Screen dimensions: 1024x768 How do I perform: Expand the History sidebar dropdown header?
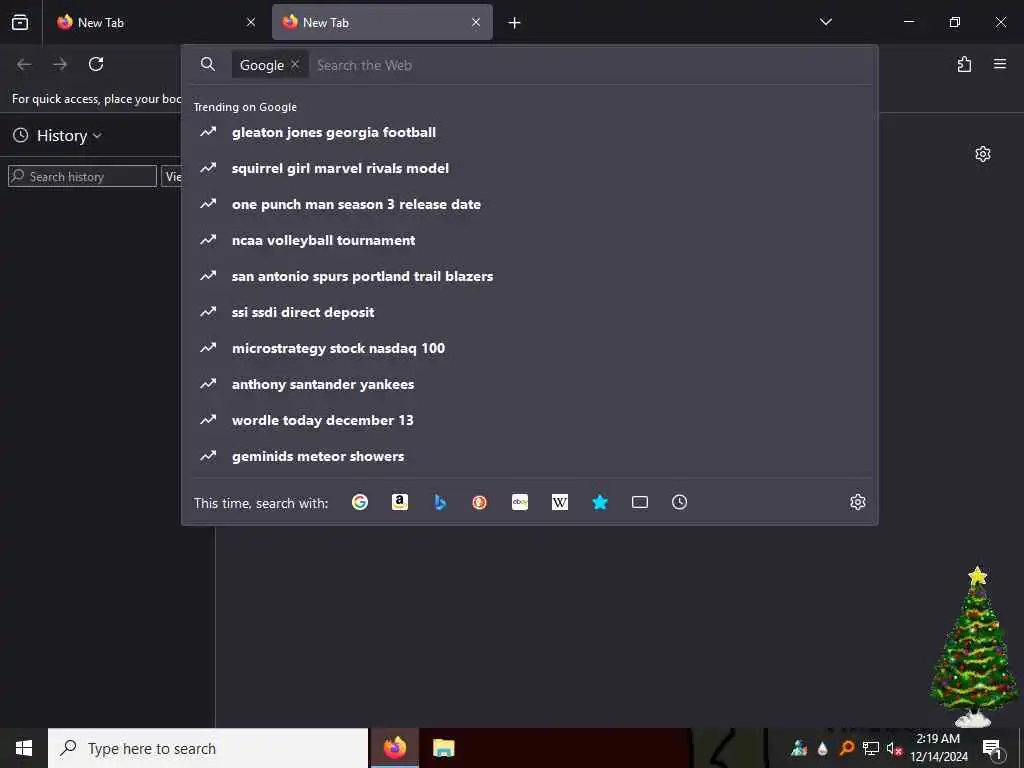click(x=57, y=136)
